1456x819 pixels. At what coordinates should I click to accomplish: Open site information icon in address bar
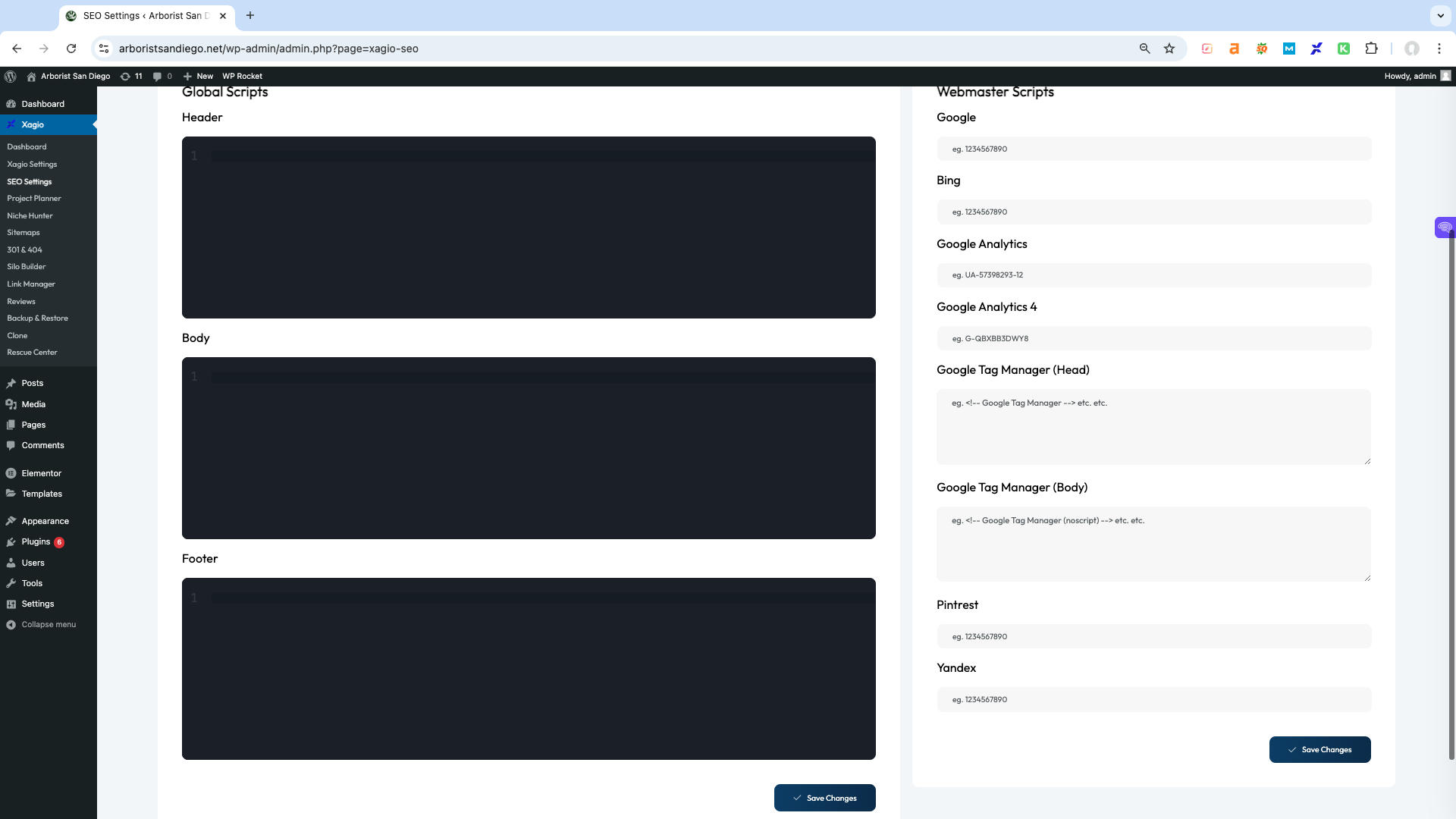[x=104, y=49]
